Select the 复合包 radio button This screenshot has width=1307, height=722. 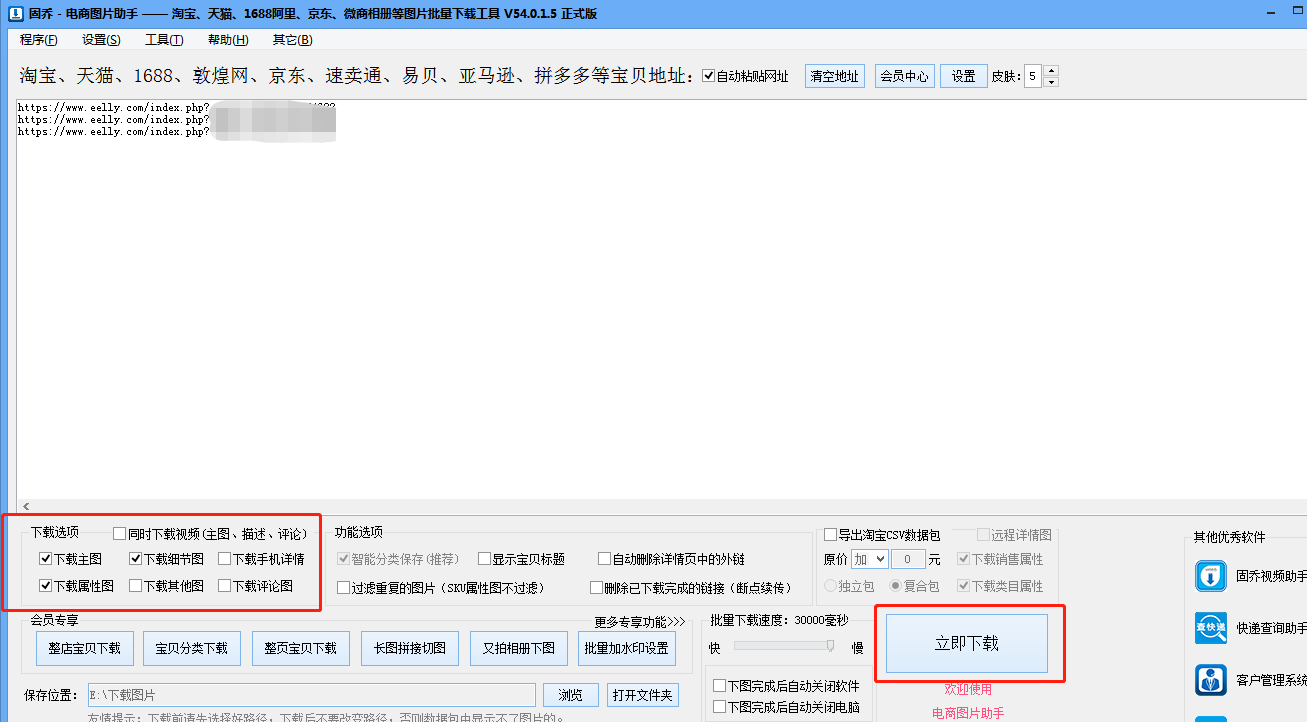896,586
